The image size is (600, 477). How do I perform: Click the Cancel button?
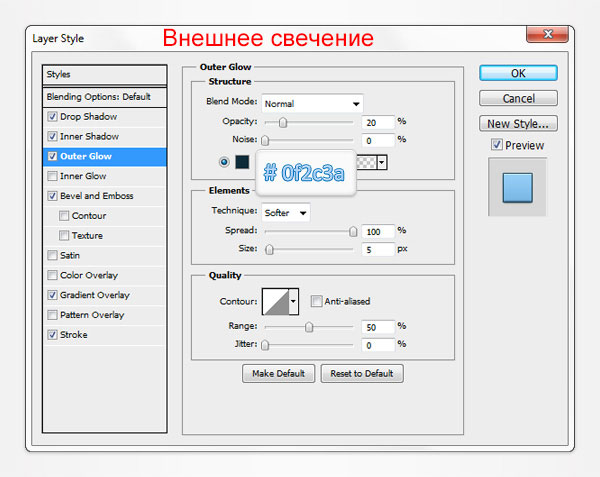click(518, 98)
